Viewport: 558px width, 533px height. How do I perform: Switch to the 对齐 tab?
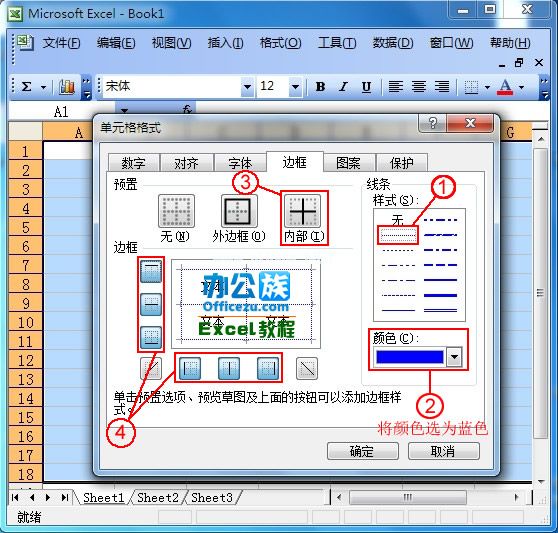click(186, 163)
